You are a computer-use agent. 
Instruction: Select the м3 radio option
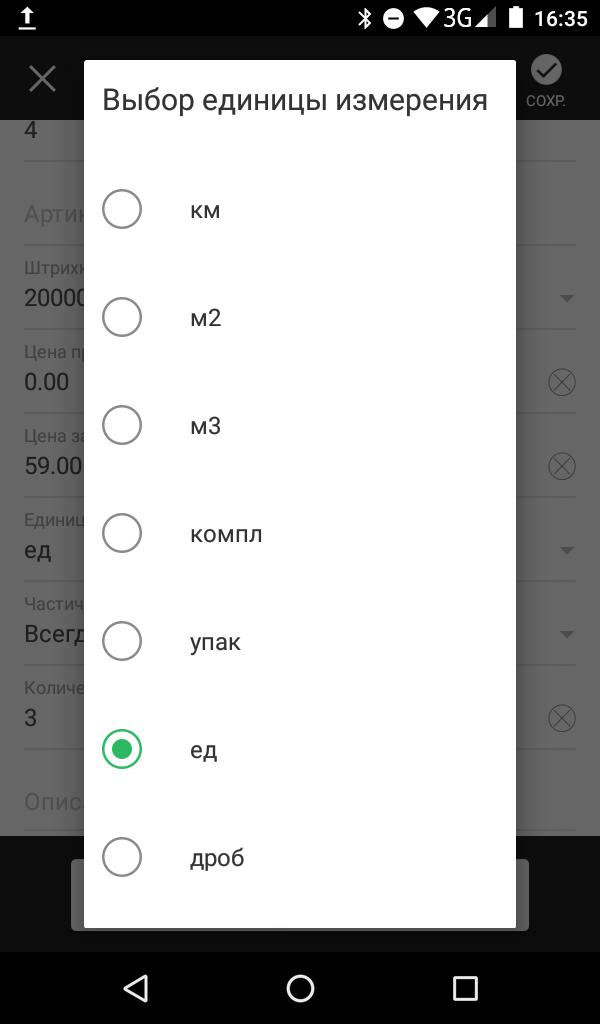122,424
